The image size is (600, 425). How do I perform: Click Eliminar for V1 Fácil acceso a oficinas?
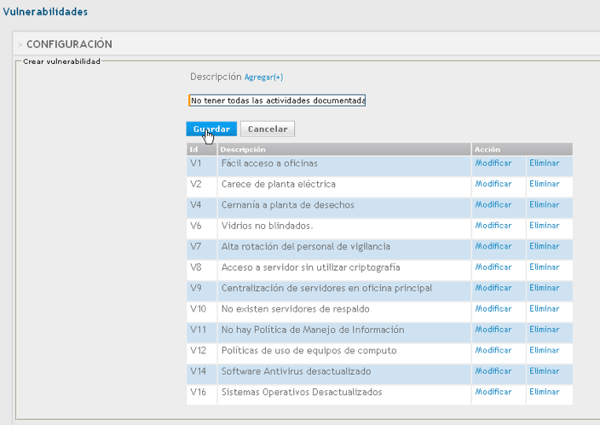544,163
